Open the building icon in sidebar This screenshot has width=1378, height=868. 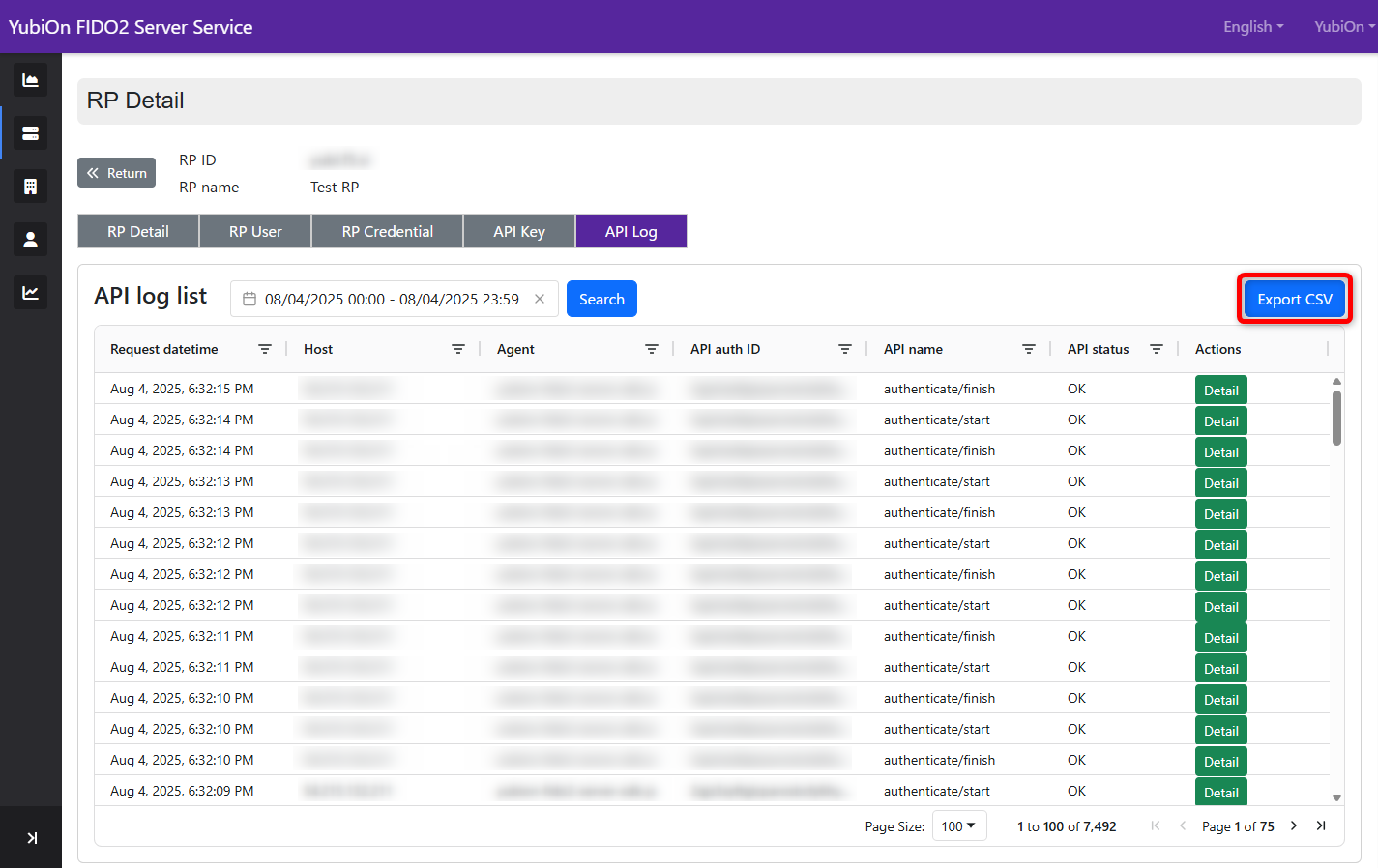[30, 187]
